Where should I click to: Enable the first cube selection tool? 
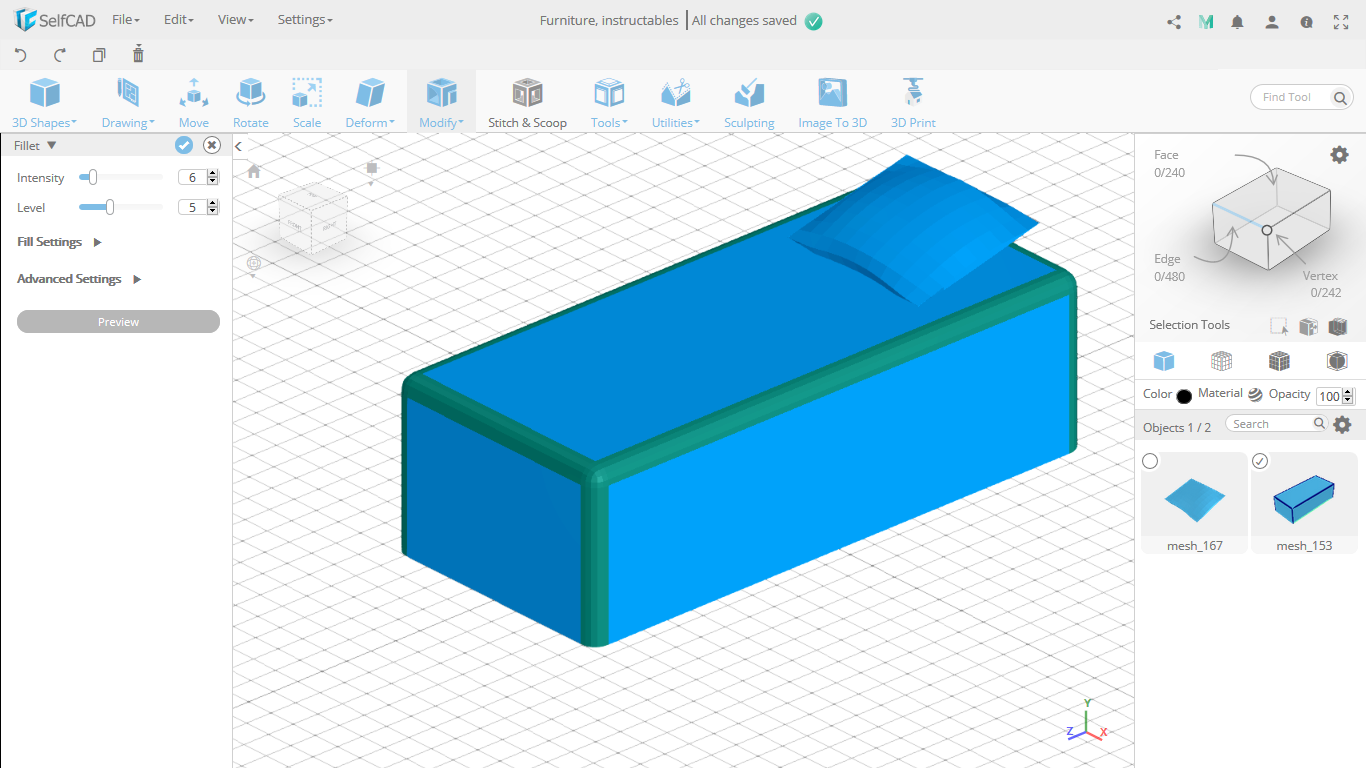point(1308,326)
